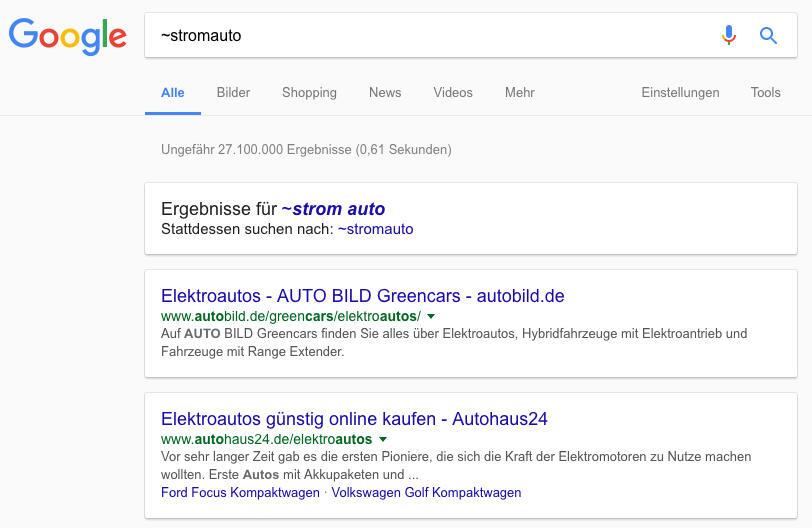This screenshot has width=812, height=528.
Task: Click the blue search magnifier icon
Action: 768,35
